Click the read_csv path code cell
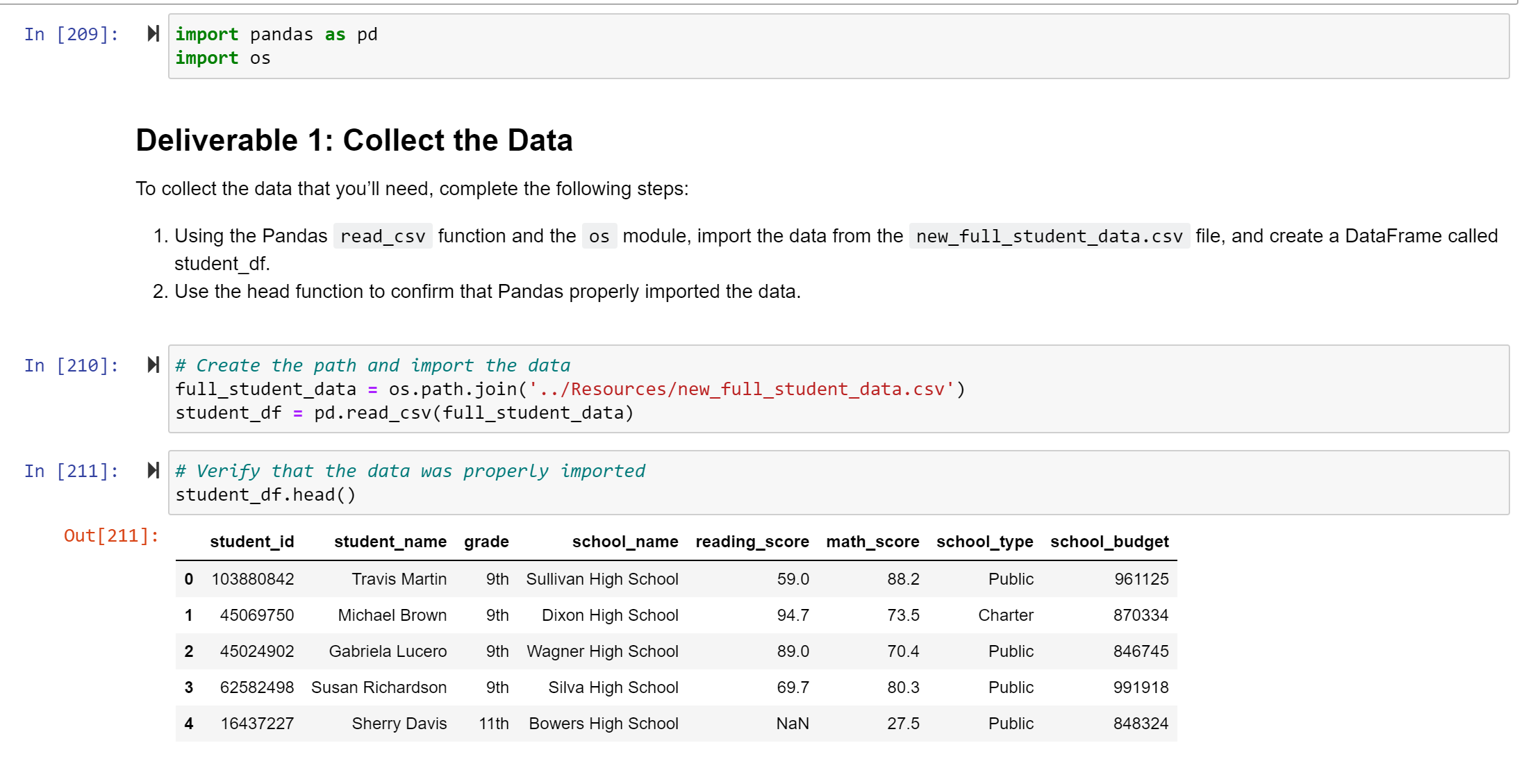 [838, 389]
